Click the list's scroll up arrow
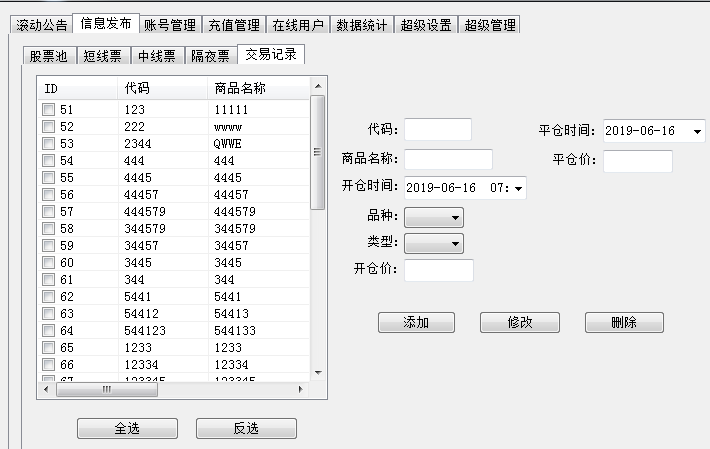This screenshot has height=449, width=710. 318,86
